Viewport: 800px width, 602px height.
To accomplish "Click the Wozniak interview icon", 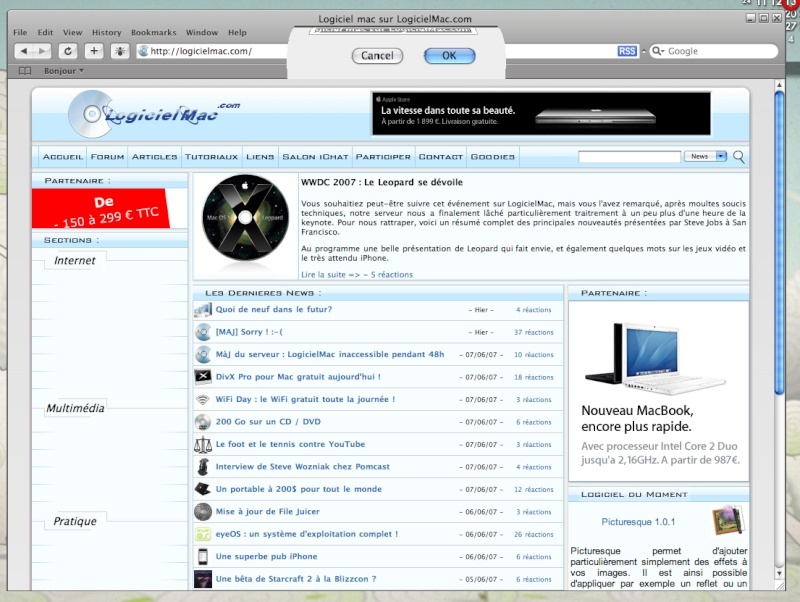I will [x=203, y=467].
